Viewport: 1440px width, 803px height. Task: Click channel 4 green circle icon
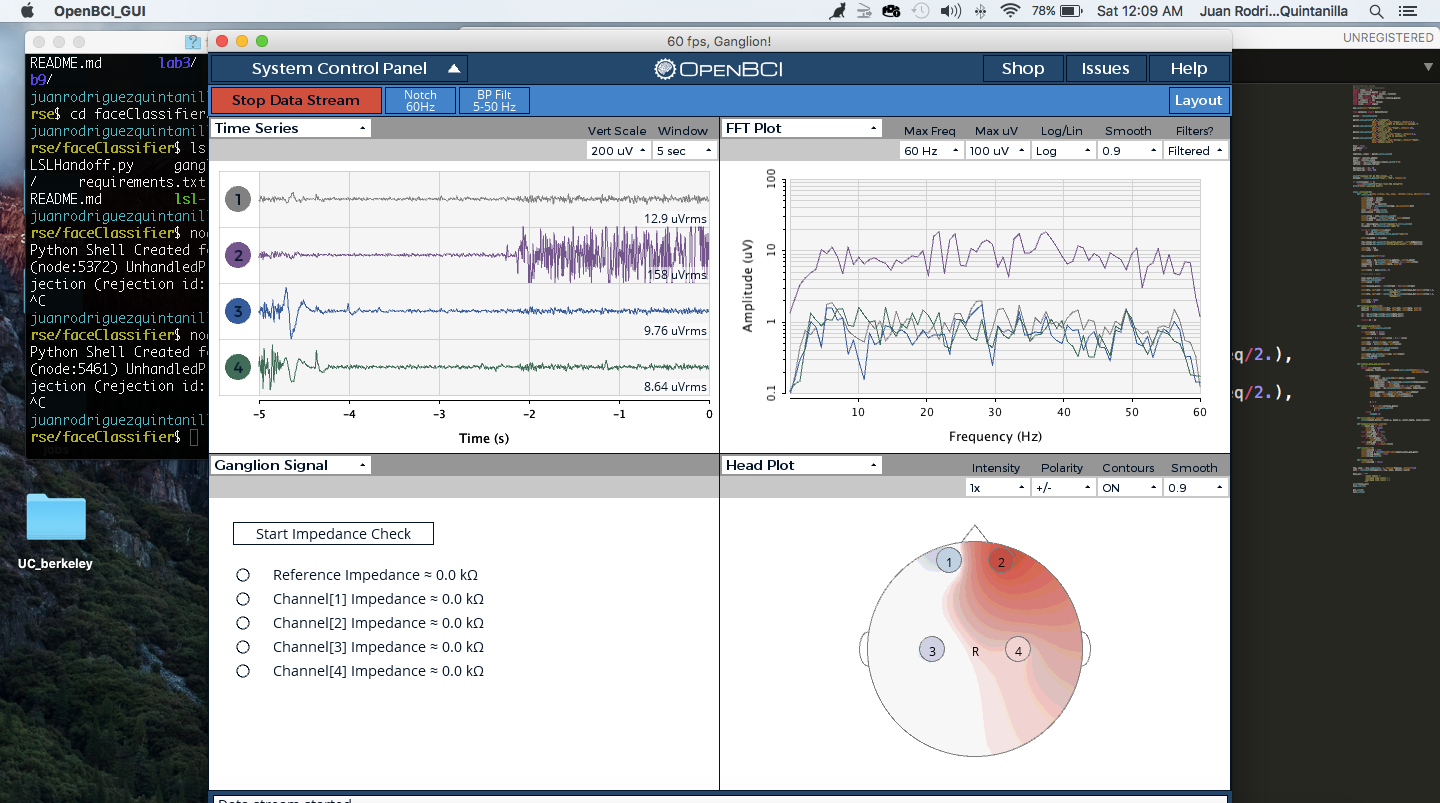pos(237,368)
